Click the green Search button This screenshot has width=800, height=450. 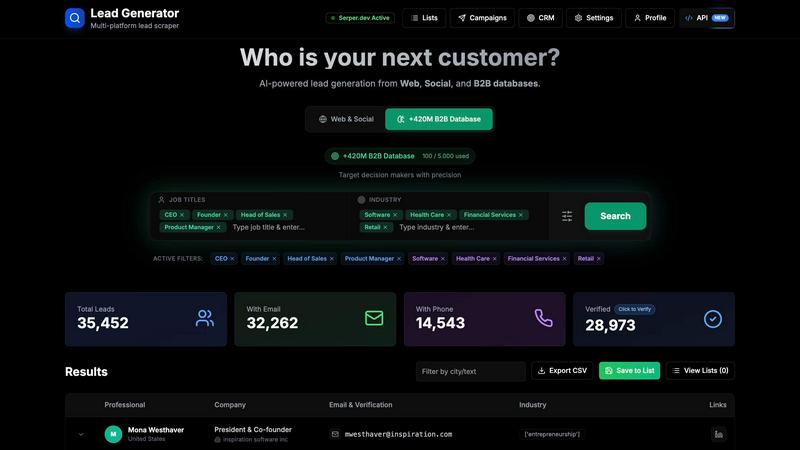point(615,216)
